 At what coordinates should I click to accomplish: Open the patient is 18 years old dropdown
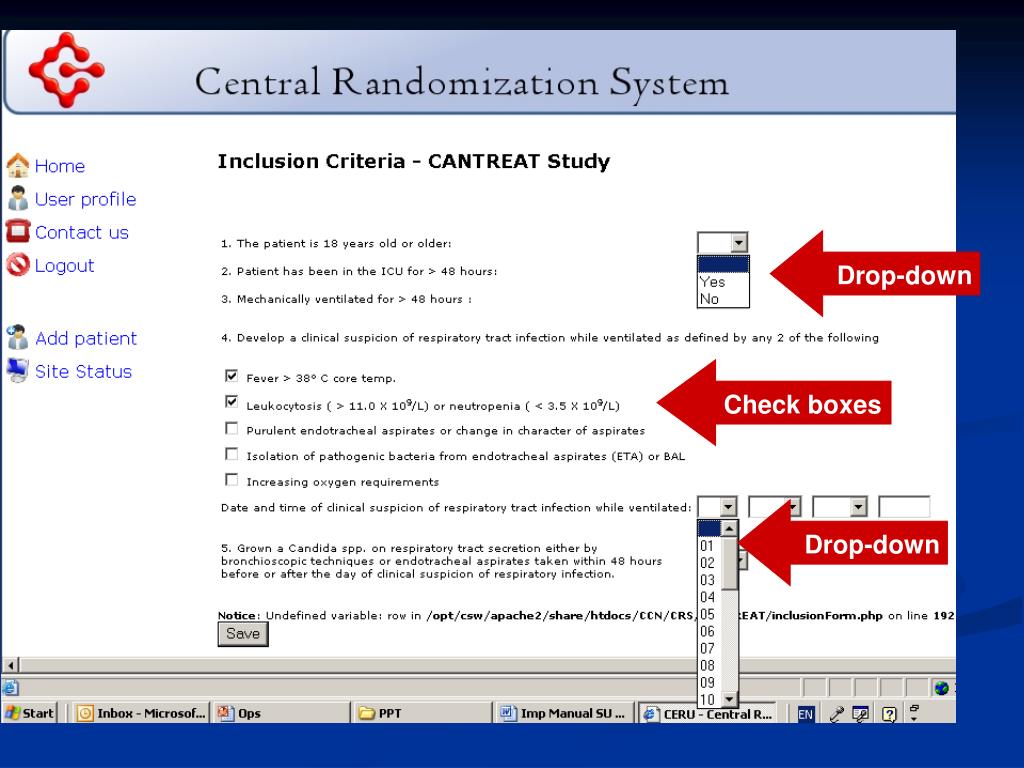722,243
